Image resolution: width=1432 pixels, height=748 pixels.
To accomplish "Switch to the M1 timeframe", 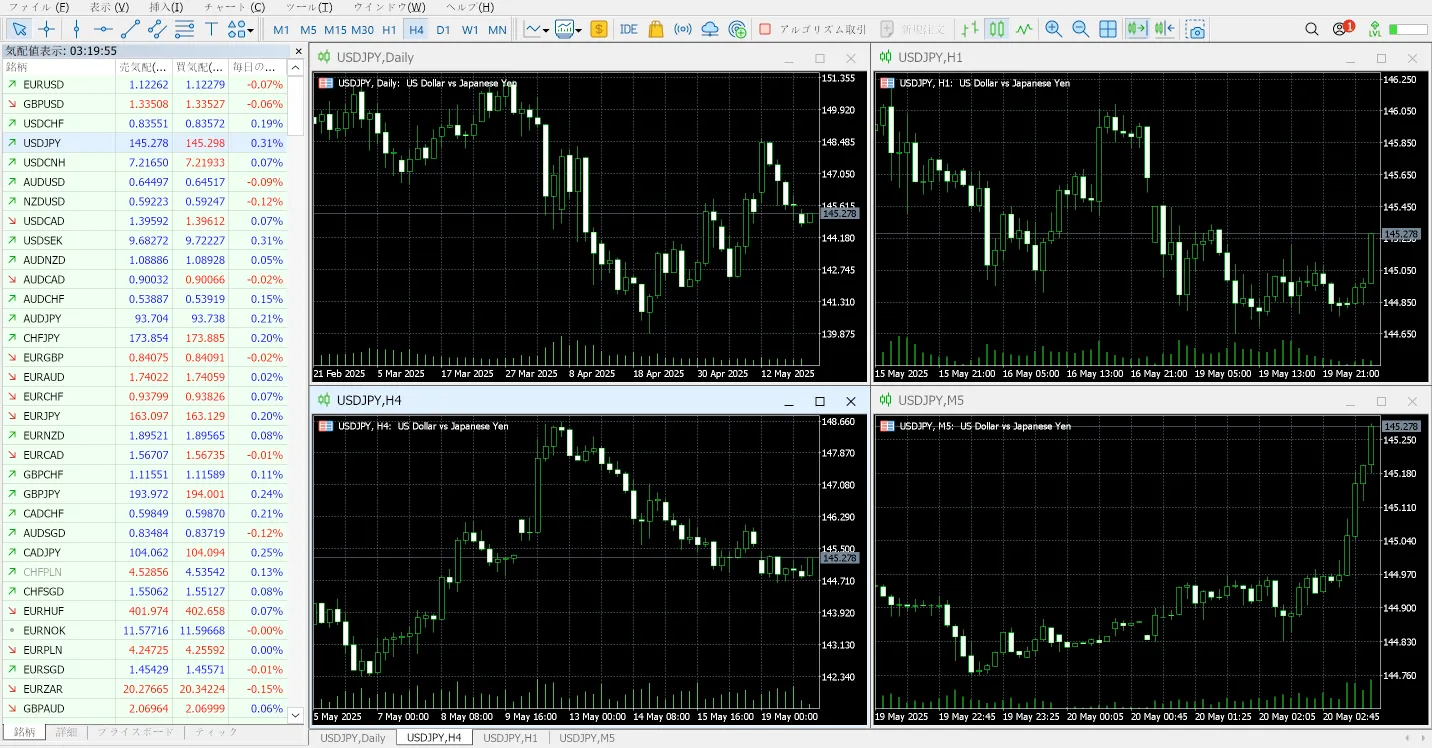I will click(281, 29).
